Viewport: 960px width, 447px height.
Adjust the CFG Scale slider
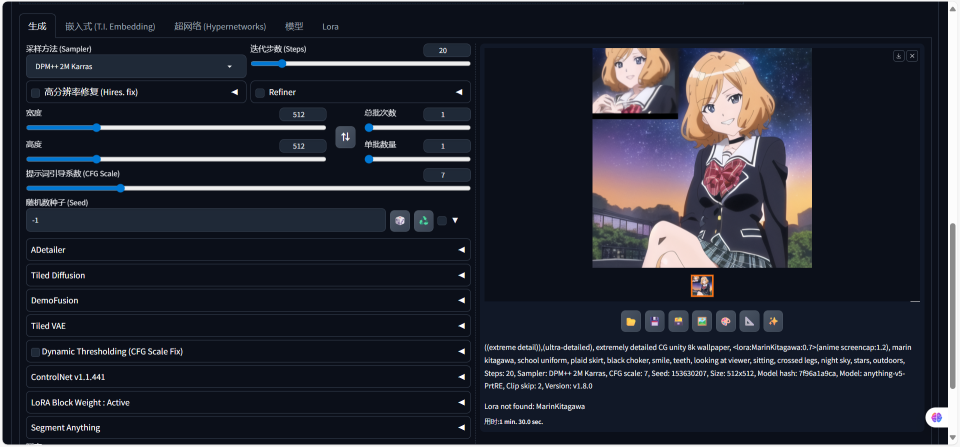click(249, 188)
